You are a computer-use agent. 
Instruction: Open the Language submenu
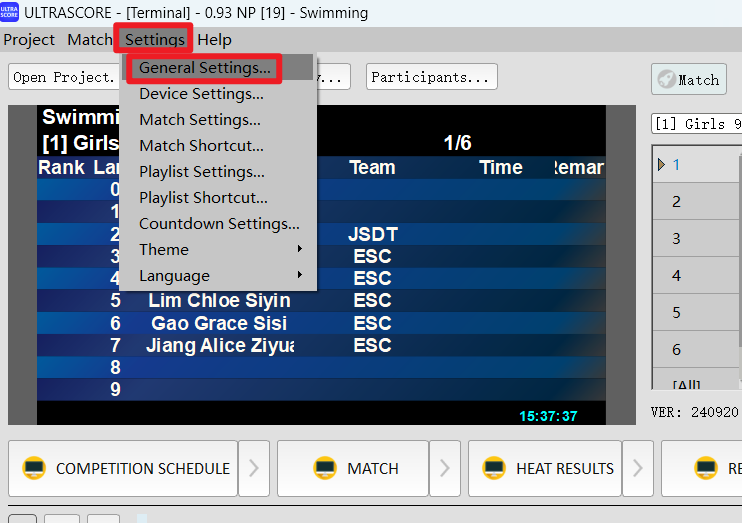coord(218,276)
